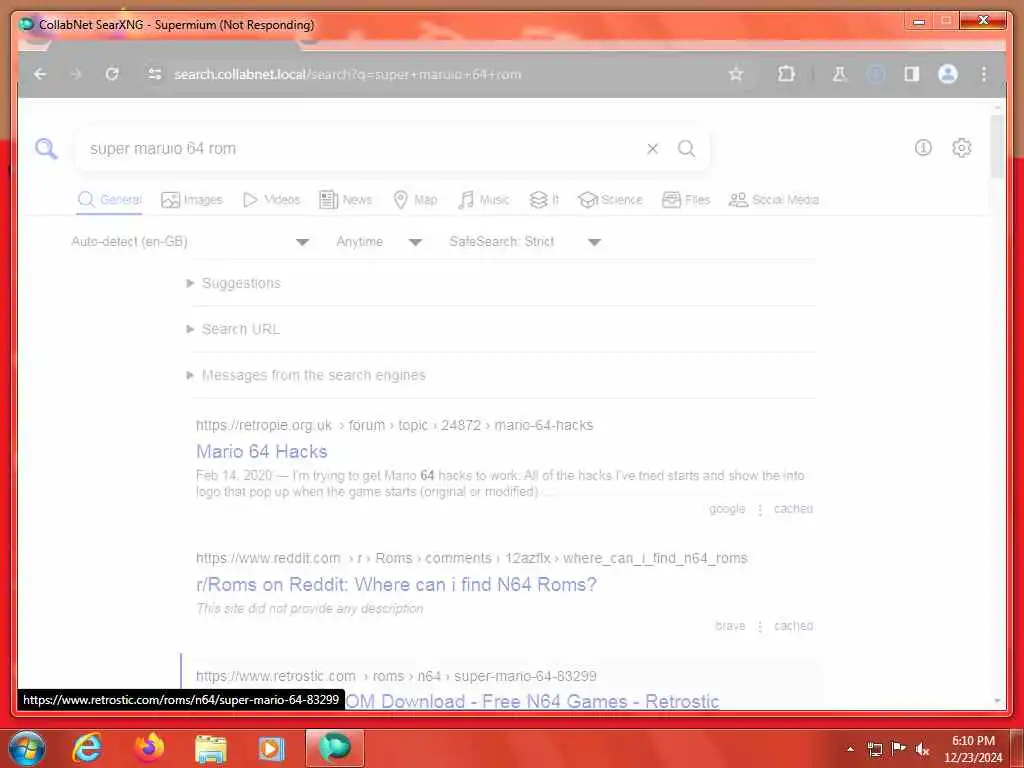Open the About info icon
Screen dimensions: 1024x768
923,148
